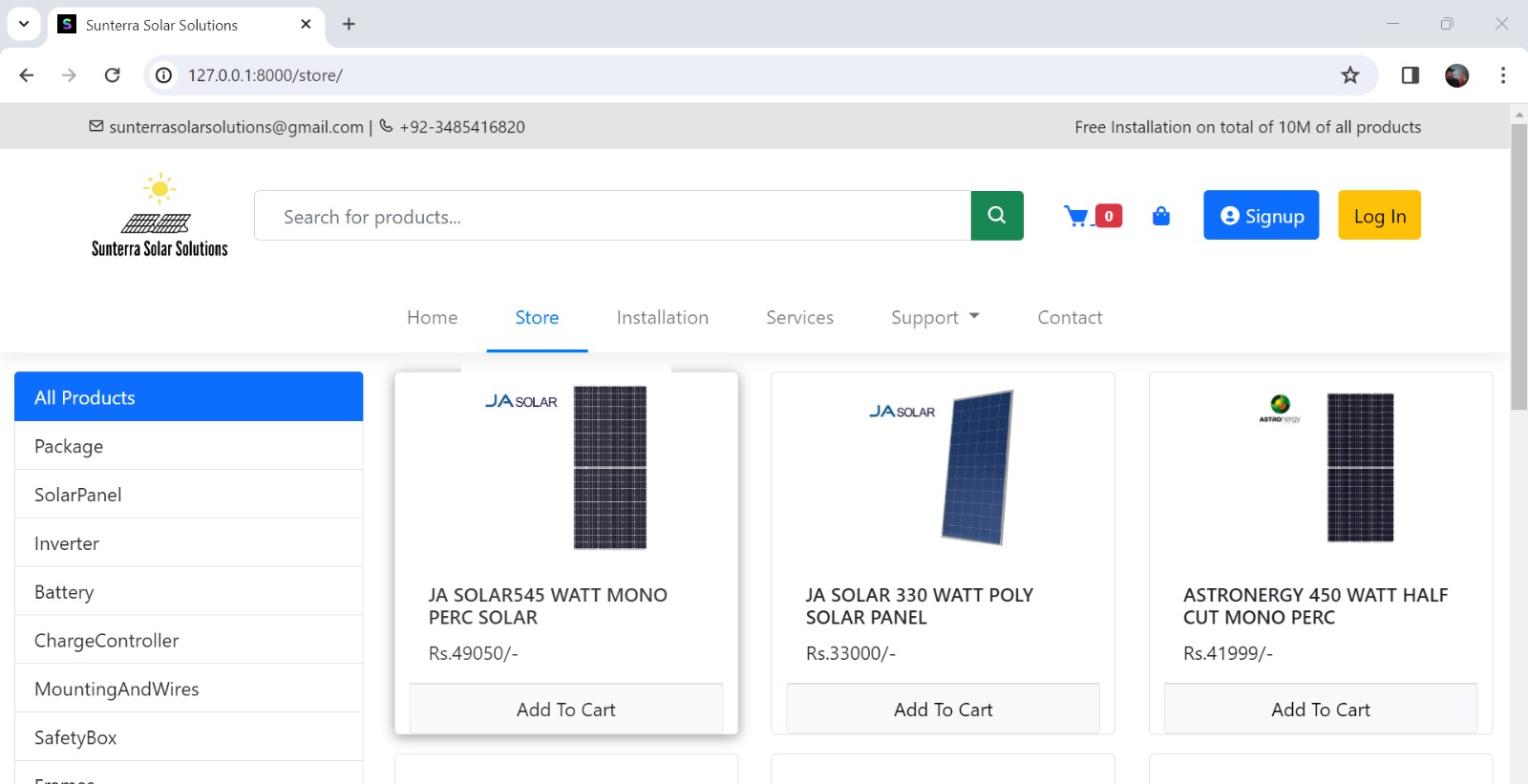Viewport: 1528px width, 784px height.
Task: Click the Signup button
Action: pos(1261,215)
